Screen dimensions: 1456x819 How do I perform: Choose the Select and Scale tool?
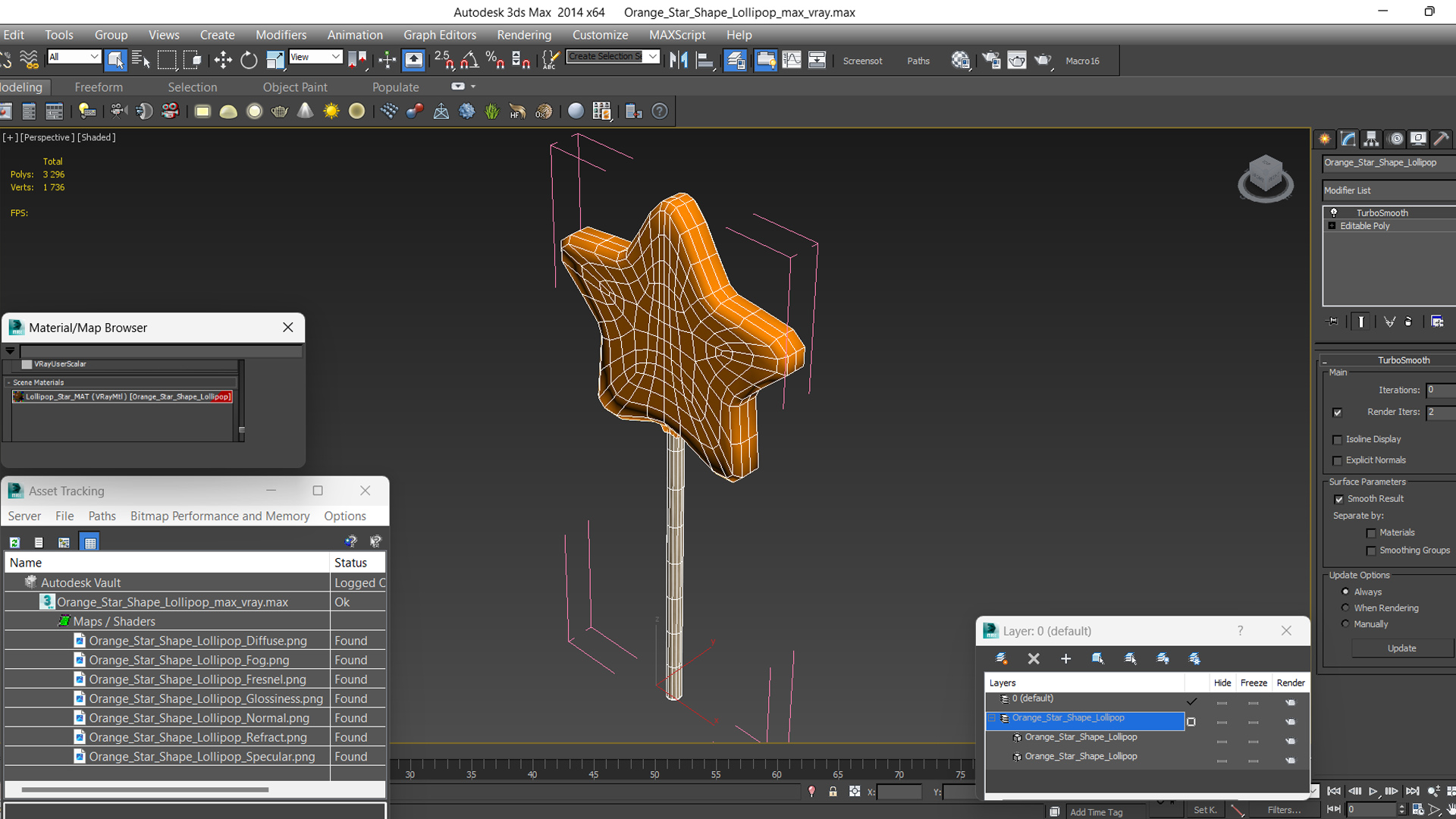pyautogui.click(x=275, y=60)
